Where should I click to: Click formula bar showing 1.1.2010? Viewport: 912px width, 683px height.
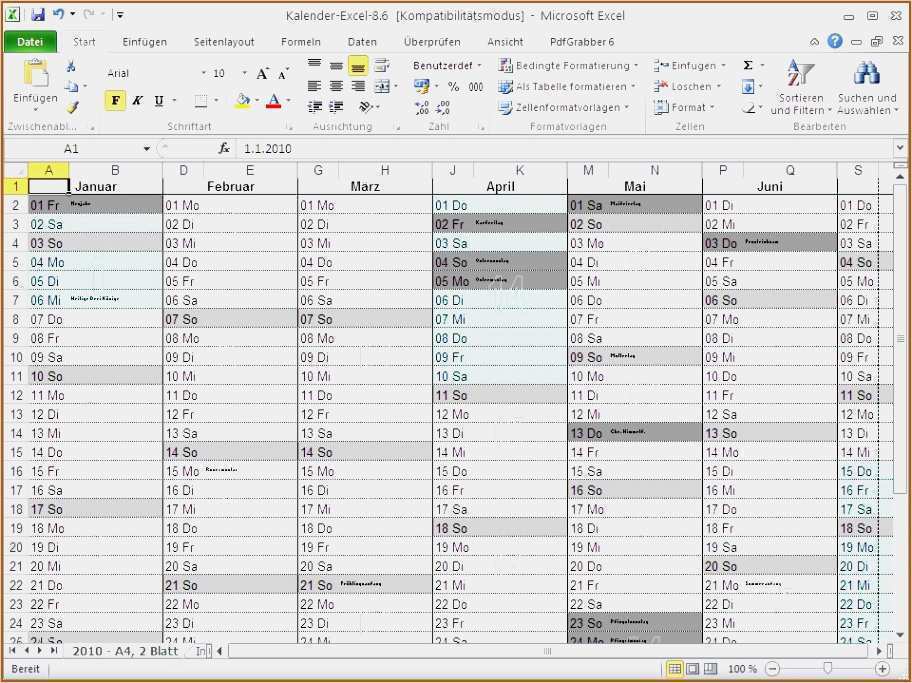[x=564, y=149]
